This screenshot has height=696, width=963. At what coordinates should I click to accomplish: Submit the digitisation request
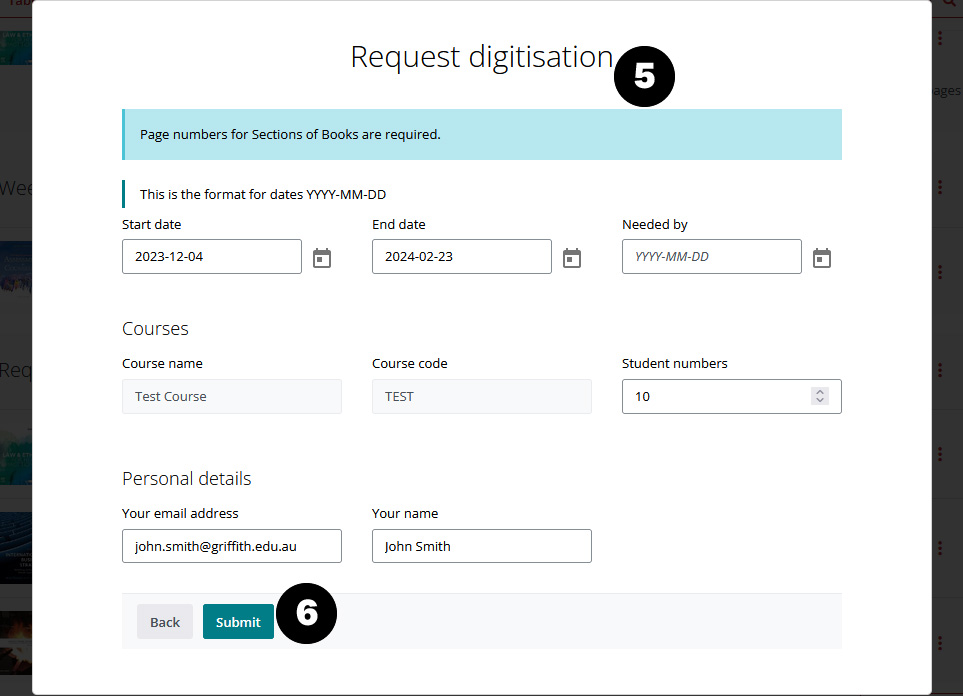tap(238, 622)
